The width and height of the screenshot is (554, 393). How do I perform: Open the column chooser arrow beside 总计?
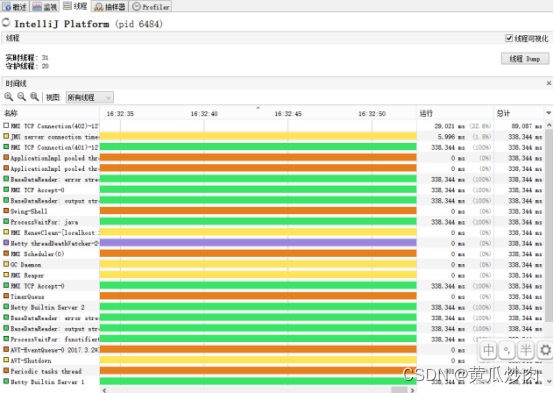coord(549,113)
